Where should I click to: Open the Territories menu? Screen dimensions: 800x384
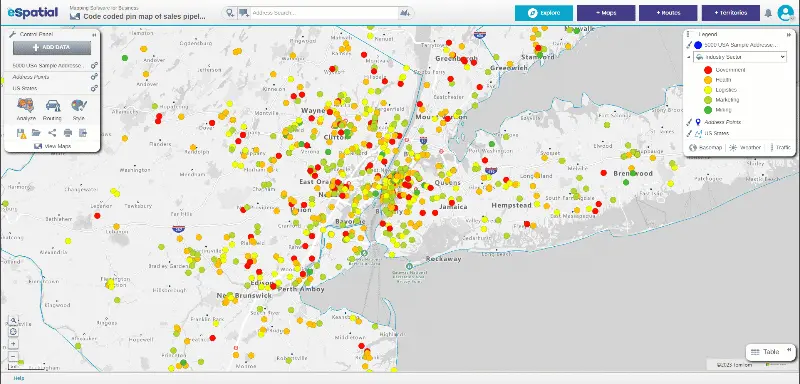coord(731,13)
